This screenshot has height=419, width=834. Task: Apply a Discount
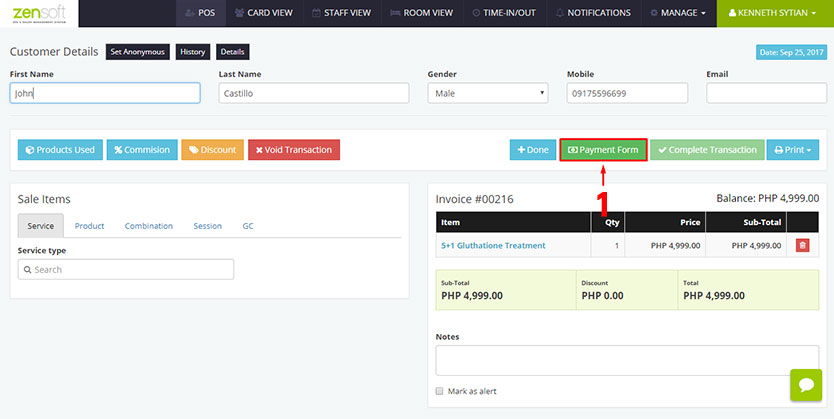click(212, 150)
